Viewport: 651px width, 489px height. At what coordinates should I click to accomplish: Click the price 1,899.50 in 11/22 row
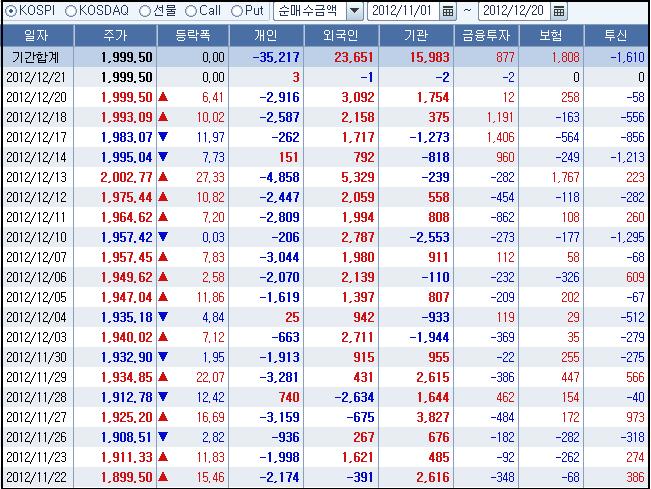tap(127, 477)
